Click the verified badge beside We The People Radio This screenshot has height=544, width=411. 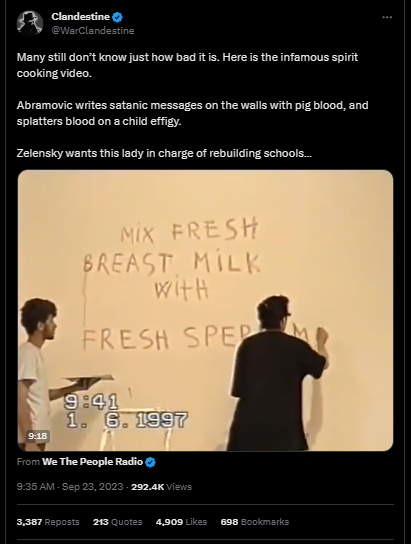(150, 462)
